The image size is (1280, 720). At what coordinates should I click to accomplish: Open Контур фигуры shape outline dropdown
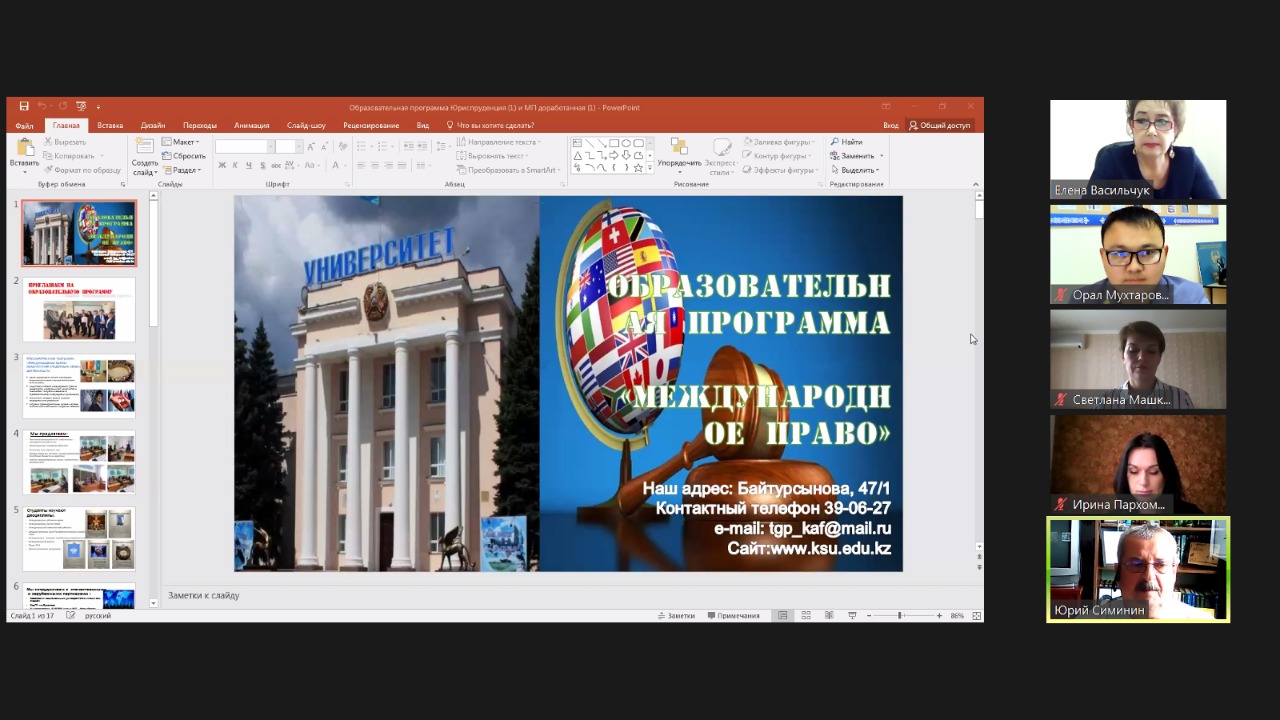776,156
